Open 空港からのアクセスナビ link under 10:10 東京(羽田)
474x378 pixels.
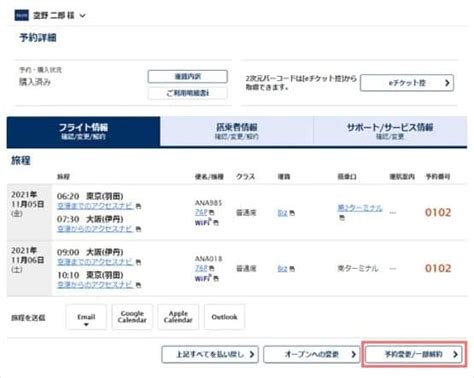95,285
